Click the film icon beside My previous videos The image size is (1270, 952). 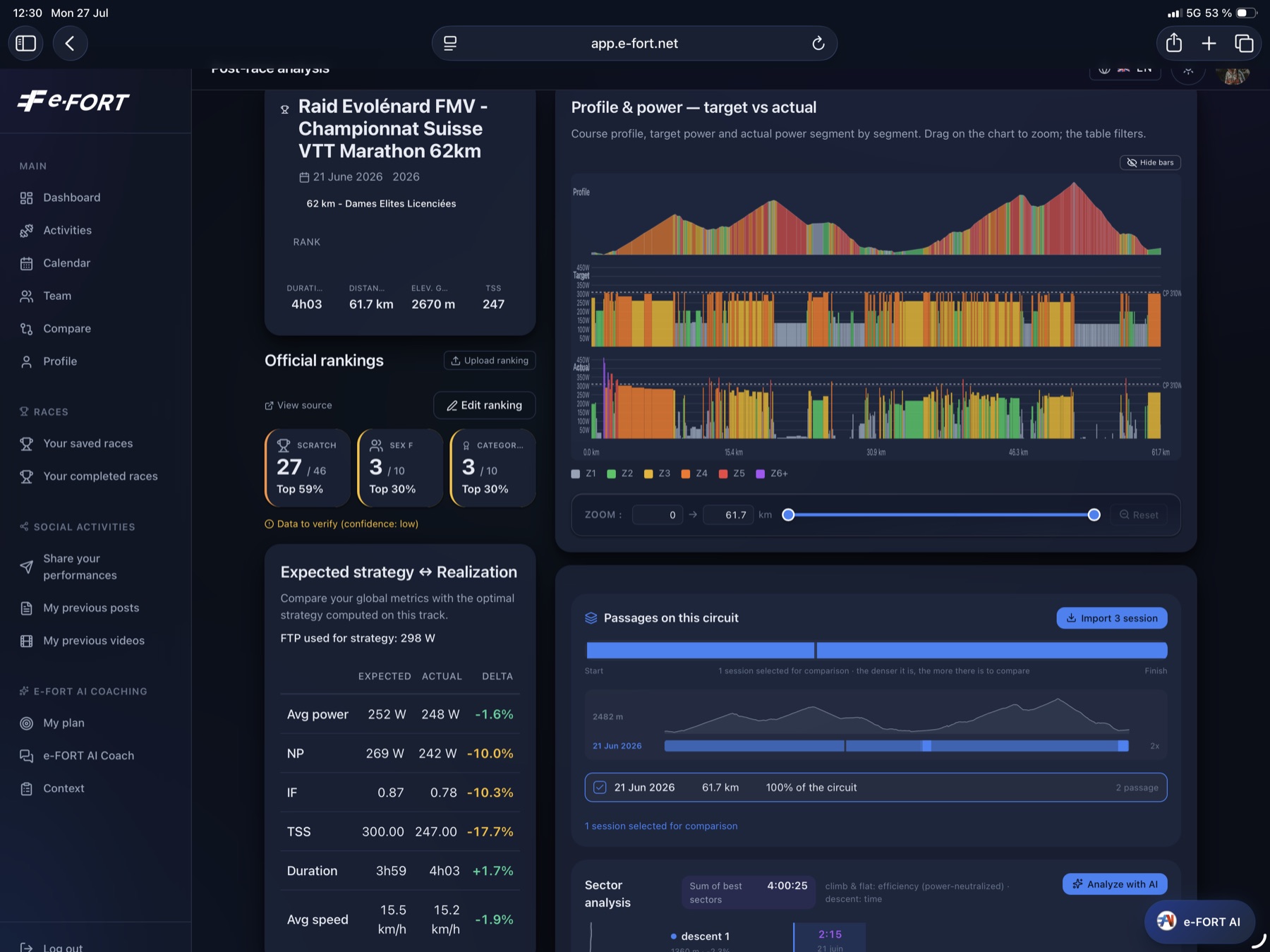[x=26, y=641]
